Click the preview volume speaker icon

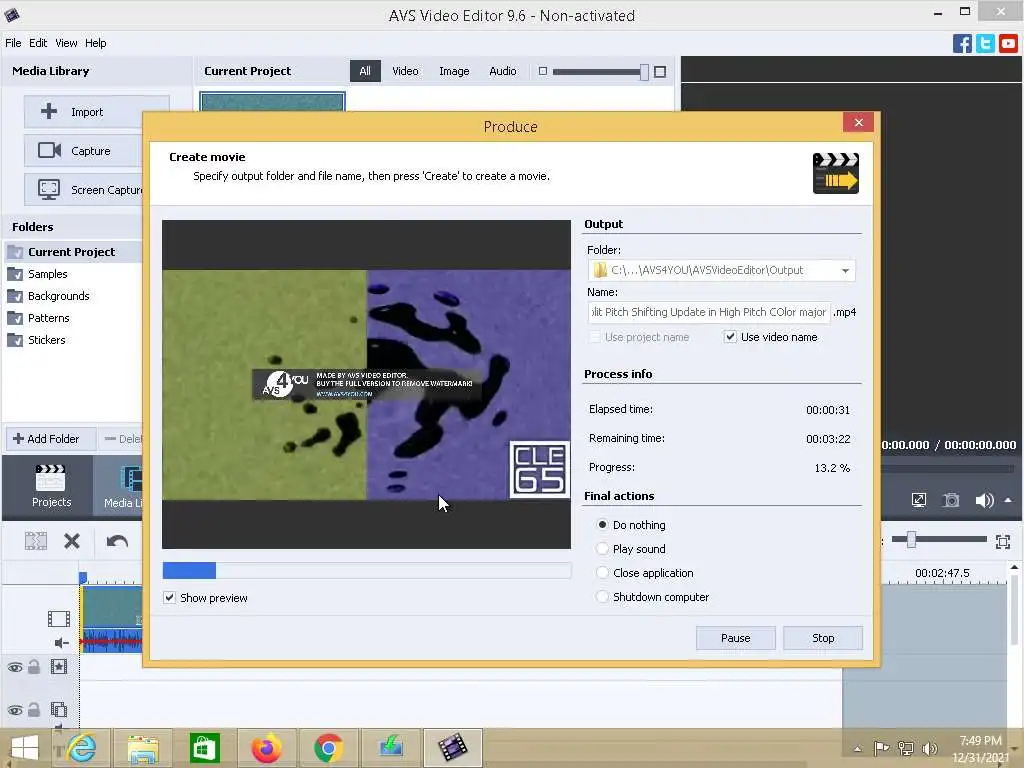click(x=984, y=500)
